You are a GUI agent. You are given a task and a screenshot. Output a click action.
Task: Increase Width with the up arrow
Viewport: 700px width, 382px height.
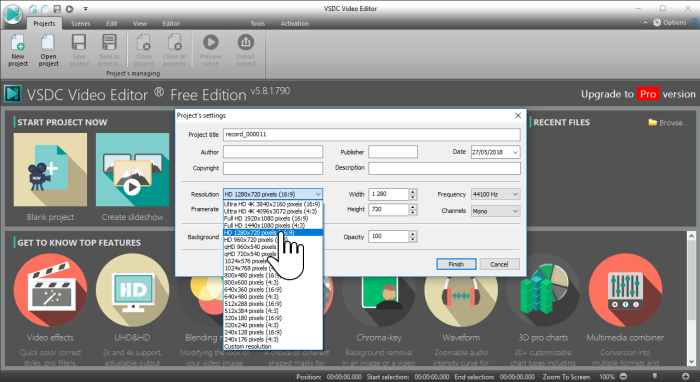[413, 191]
